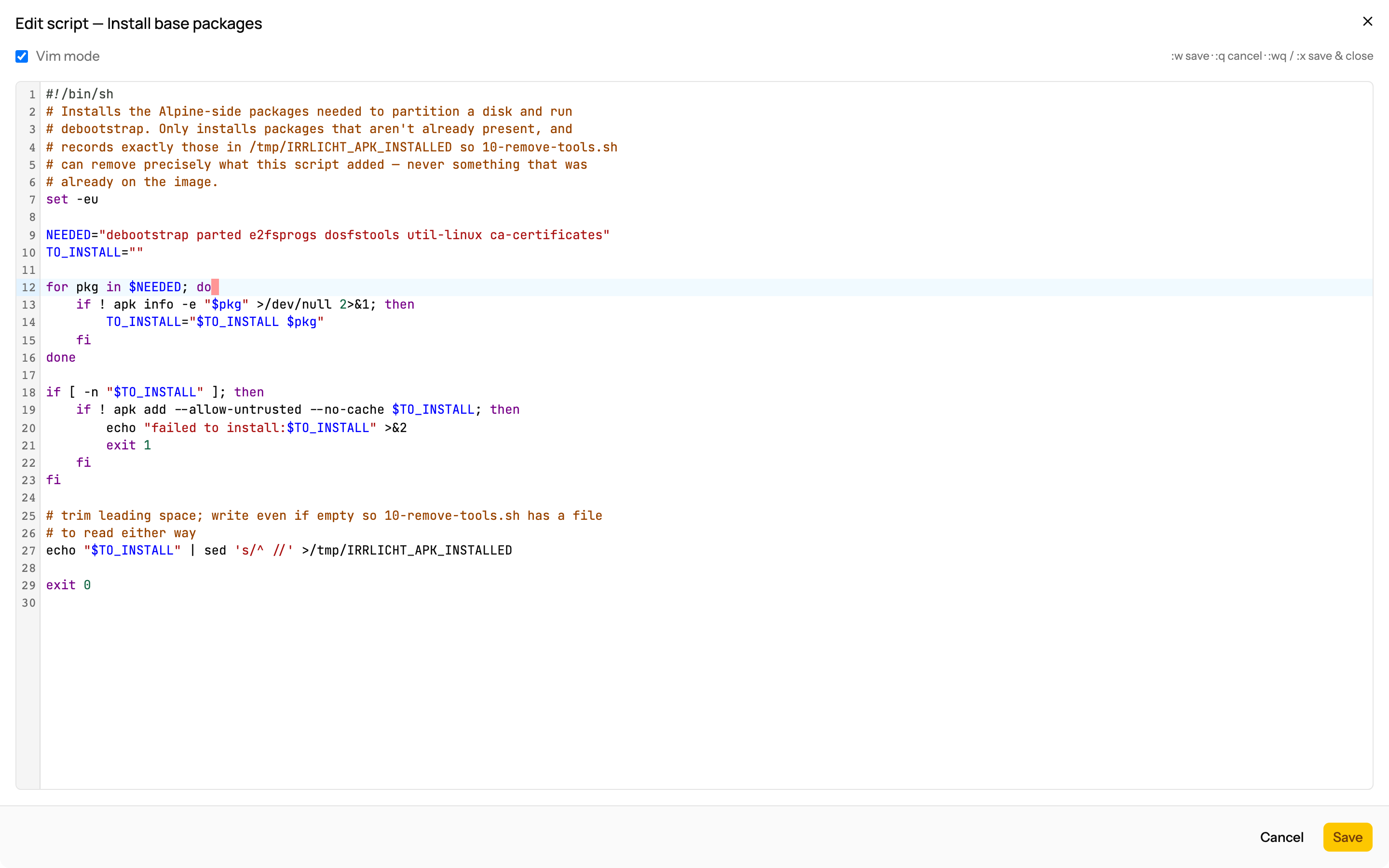Place cursor on 'set -eu' line
The image size is (1389, 868).
(72, 199)
